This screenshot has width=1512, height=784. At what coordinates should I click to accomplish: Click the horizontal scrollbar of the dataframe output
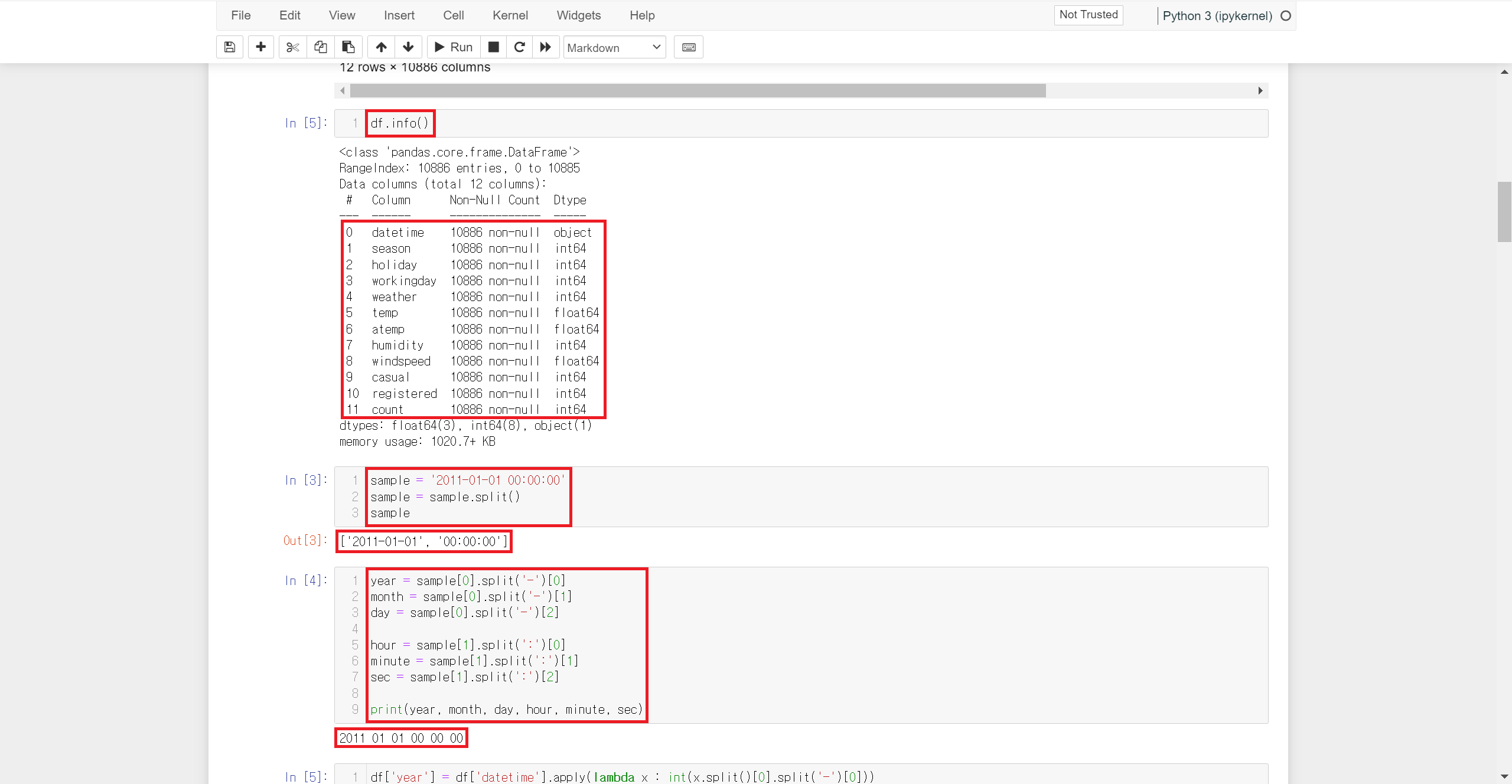[x=697, y=90]
